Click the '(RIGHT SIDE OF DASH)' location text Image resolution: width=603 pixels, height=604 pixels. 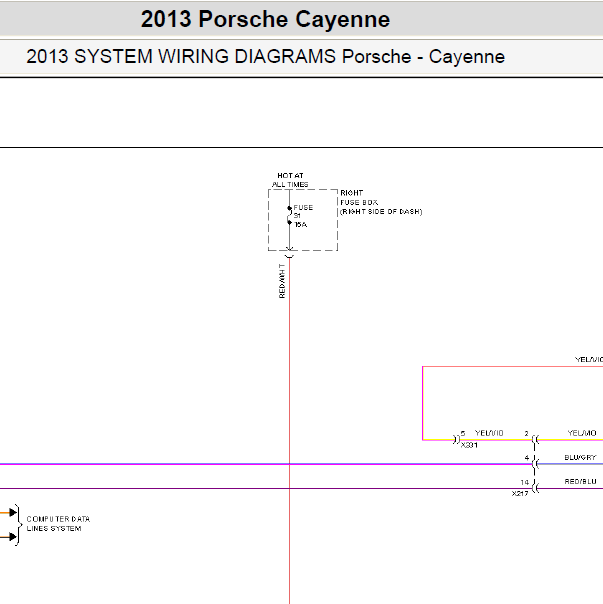click(381, 211)
